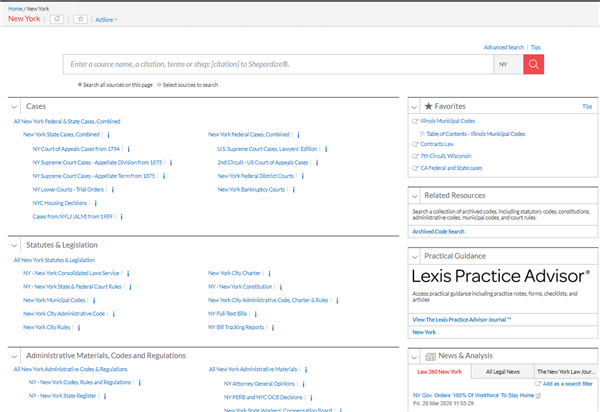This screenshot has height=412, width=600.
Task: Collapse Administrative Materials, Codes and Regulations section
Action: coord(14,356)
